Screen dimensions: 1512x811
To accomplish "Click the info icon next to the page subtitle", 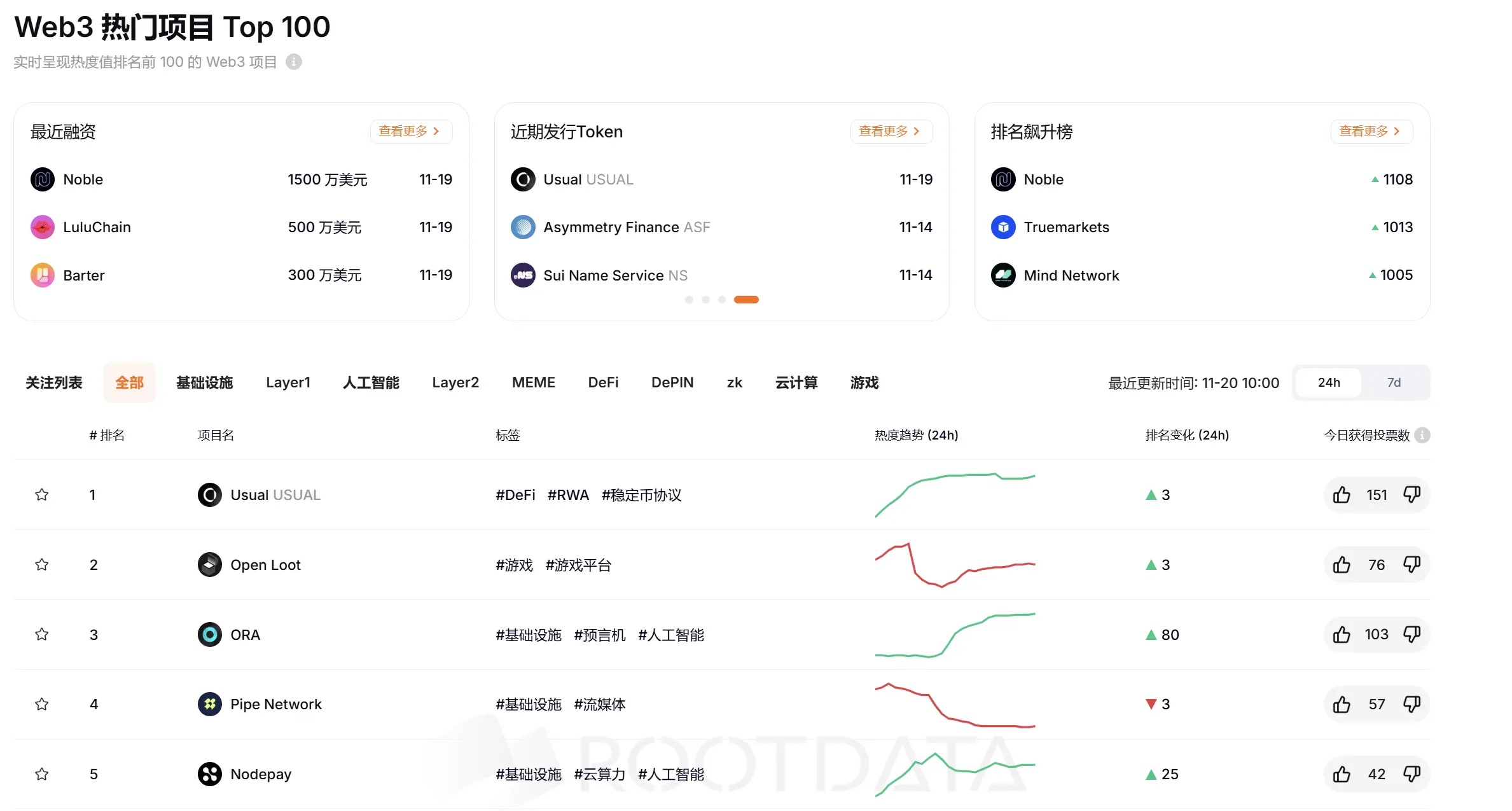I will (x=293, y=62).
